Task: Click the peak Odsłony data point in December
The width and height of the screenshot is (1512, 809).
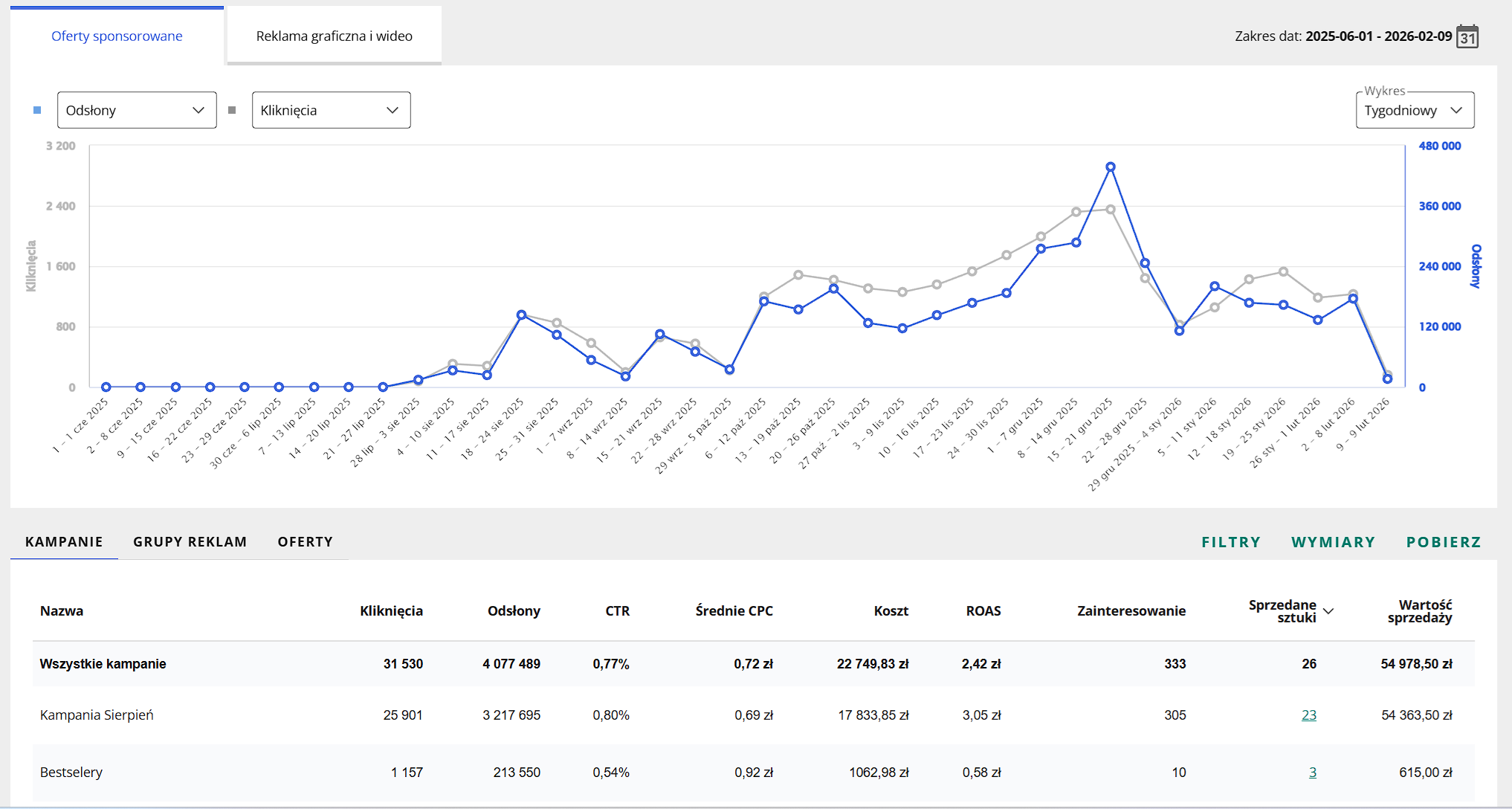Action: coord(1111,167)
